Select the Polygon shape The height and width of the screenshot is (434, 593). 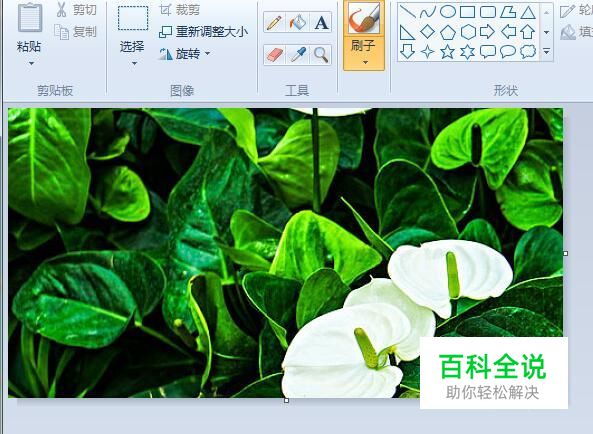coord(508,12)
